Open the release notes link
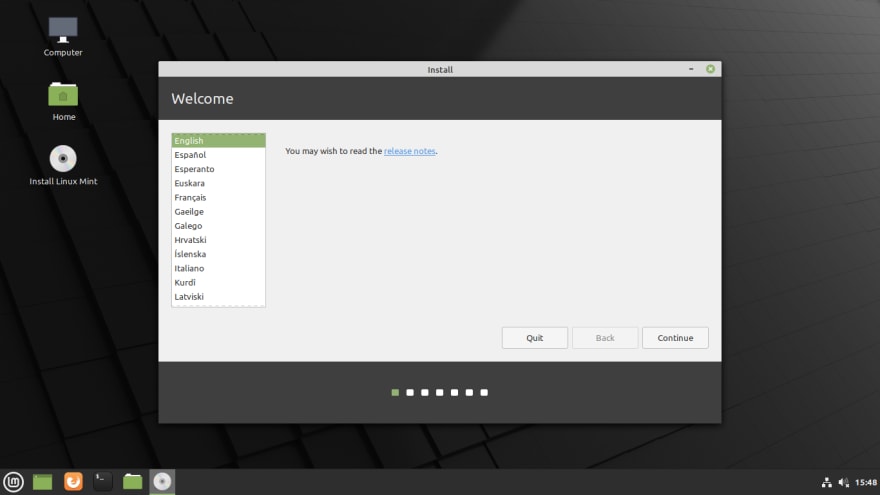 [410, 151]
